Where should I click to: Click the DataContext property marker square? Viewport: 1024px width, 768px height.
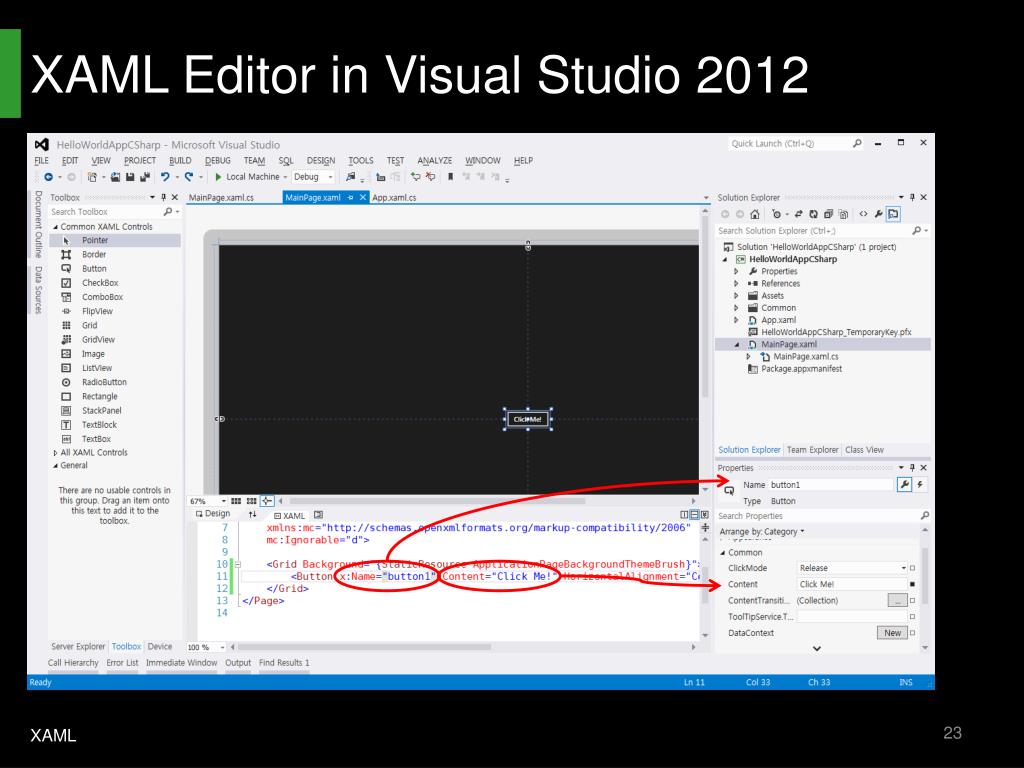click(x=912, y=633)
